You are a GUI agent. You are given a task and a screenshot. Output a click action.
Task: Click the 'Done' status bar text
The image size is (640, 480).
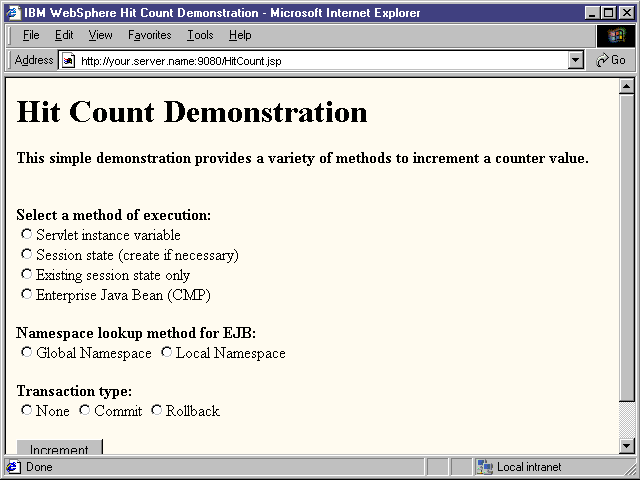[39, 467]
